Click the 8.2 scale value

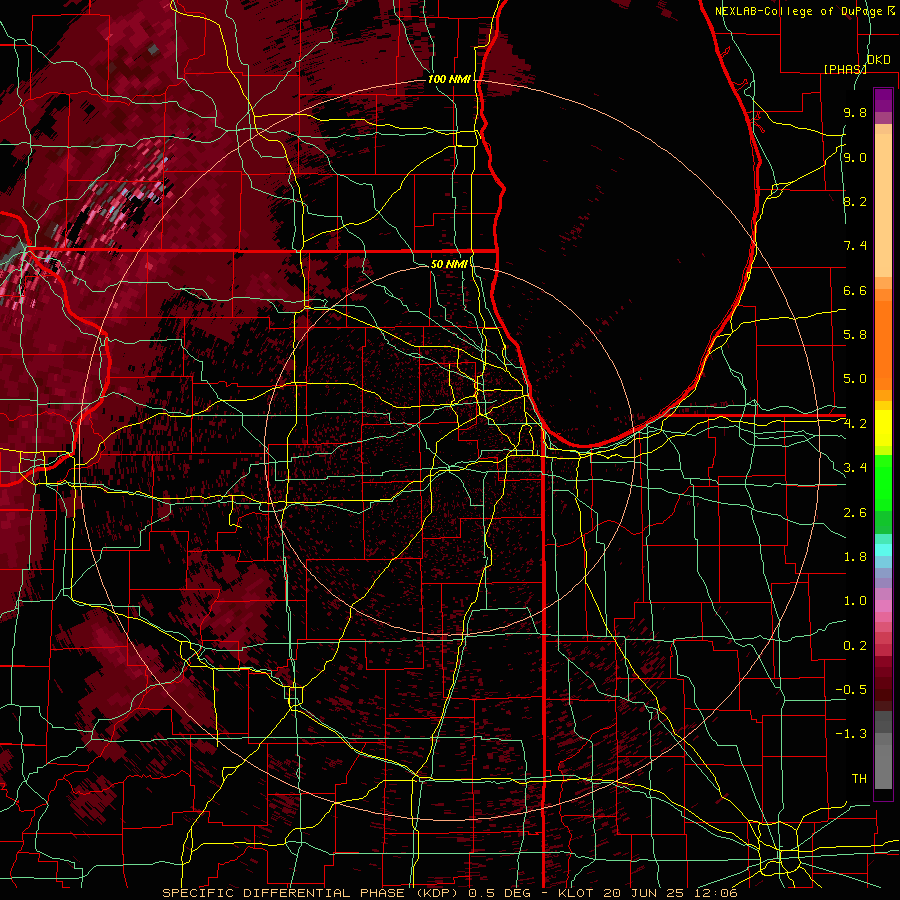tap(855, 201)
